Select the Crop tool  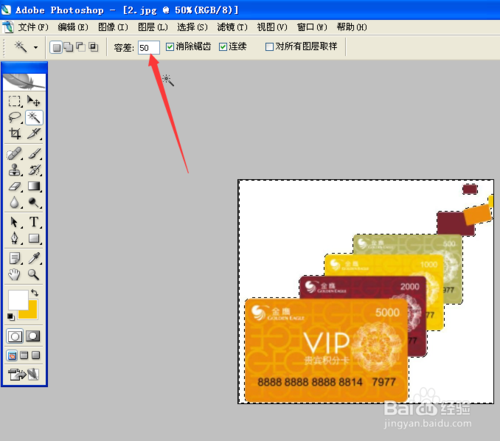pyautogui.click(x=14, y=133)
